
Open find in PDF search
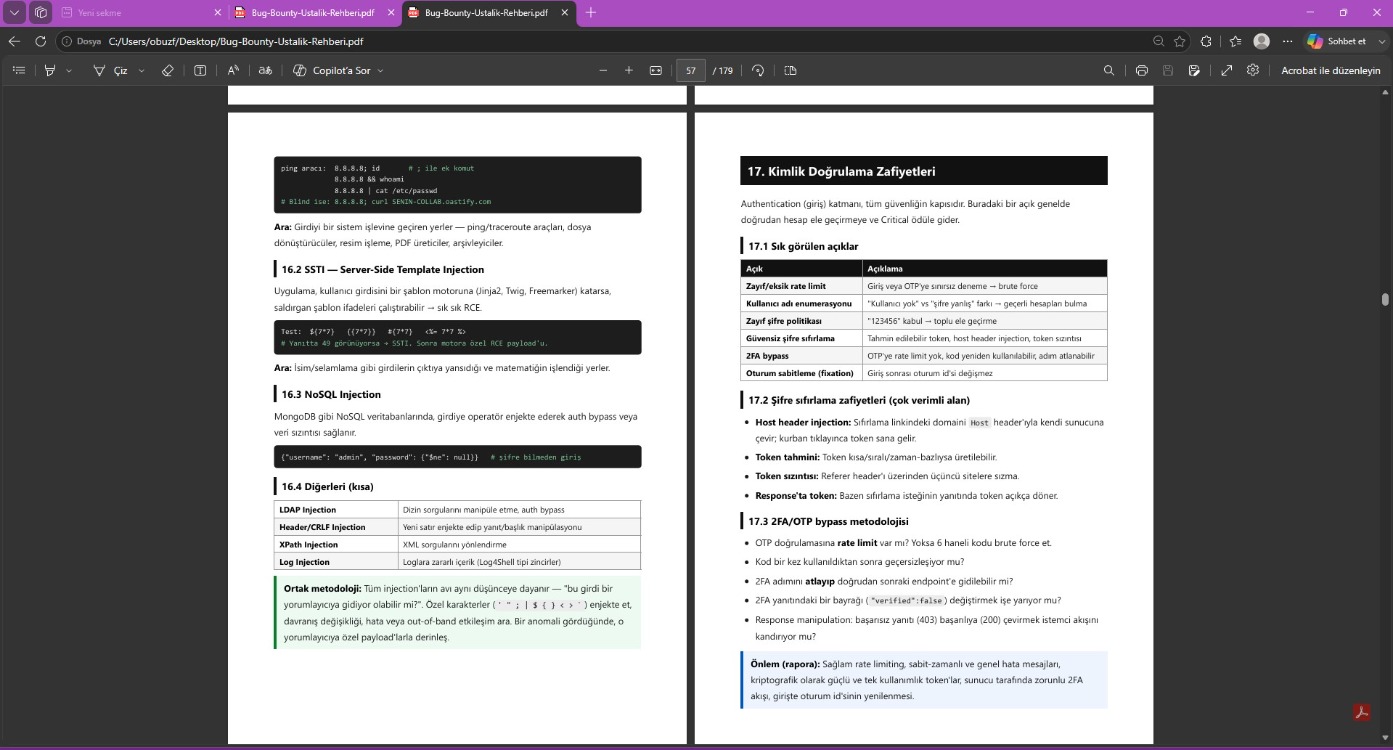[1109, 70]
